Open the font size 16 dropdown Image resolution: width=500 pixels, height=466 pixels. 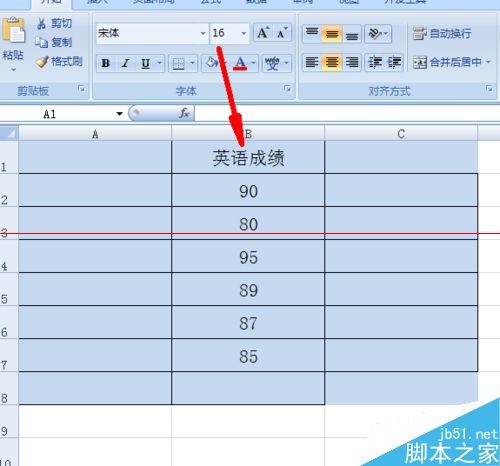pos(244,33)
